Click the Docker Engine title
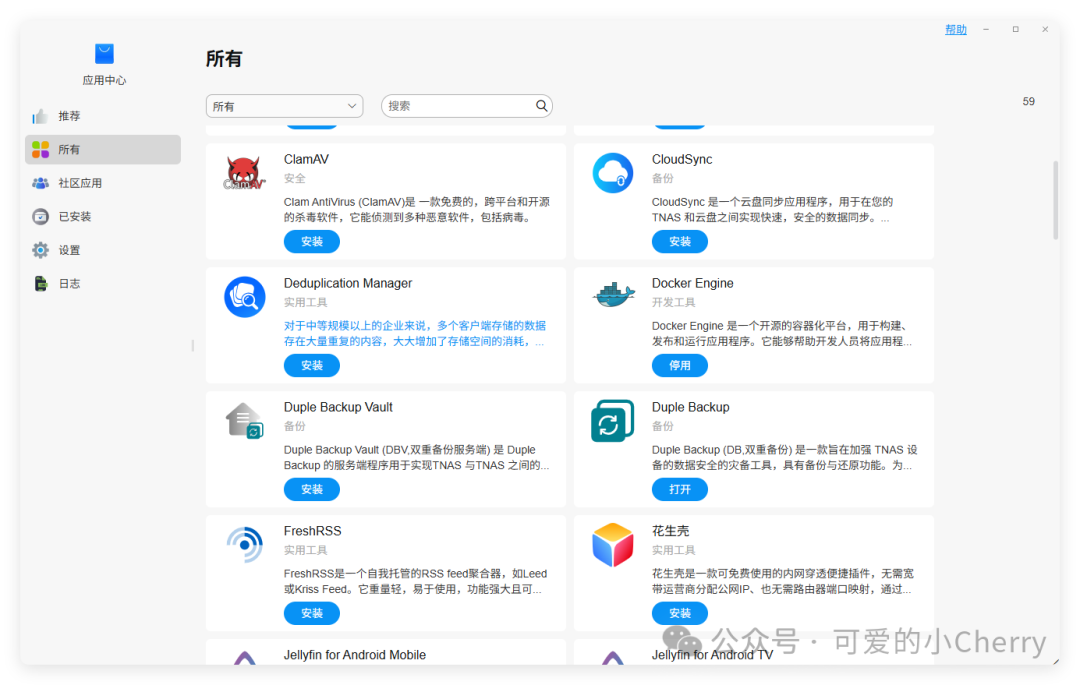Viewport: 1080px width, 685px height. [x=692, y=283]
